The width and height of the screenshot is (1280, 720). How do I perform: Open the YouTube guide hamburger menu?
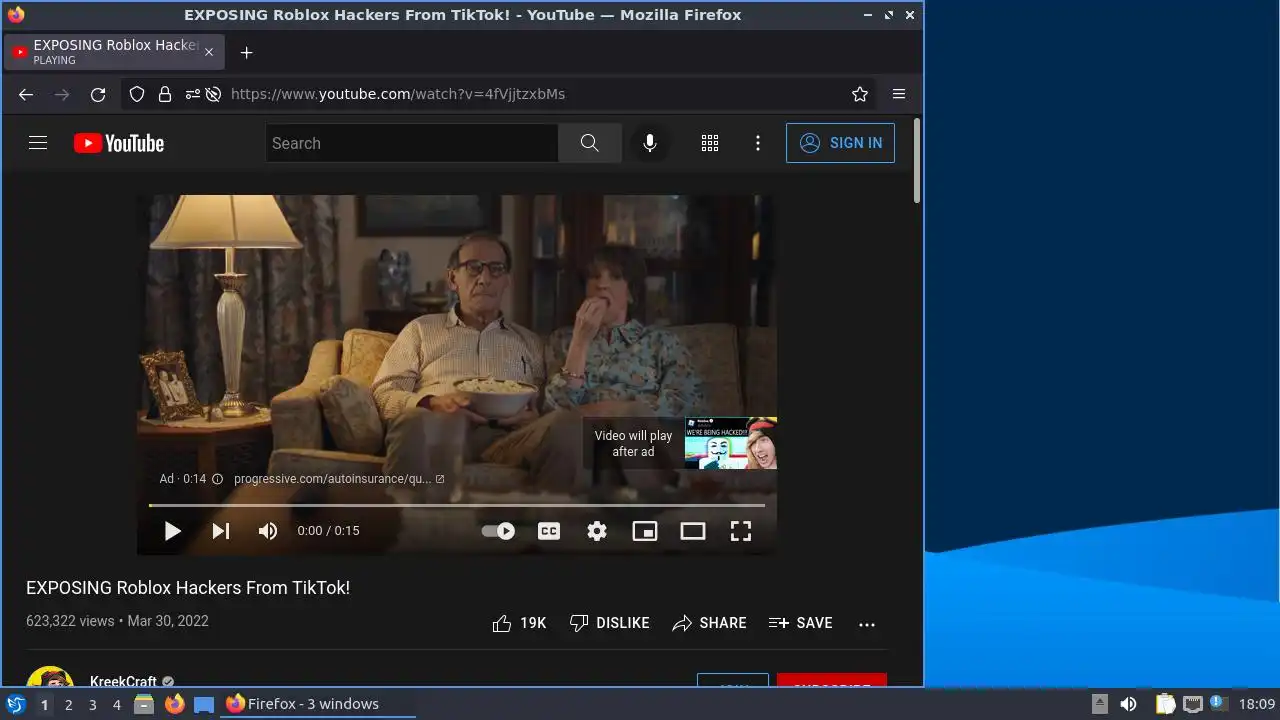(x=38, y=143)
